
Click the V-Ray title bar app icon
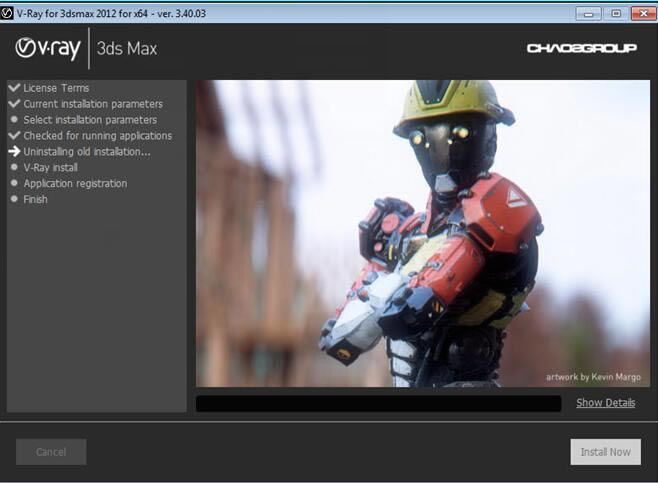(x=8, y=12)
